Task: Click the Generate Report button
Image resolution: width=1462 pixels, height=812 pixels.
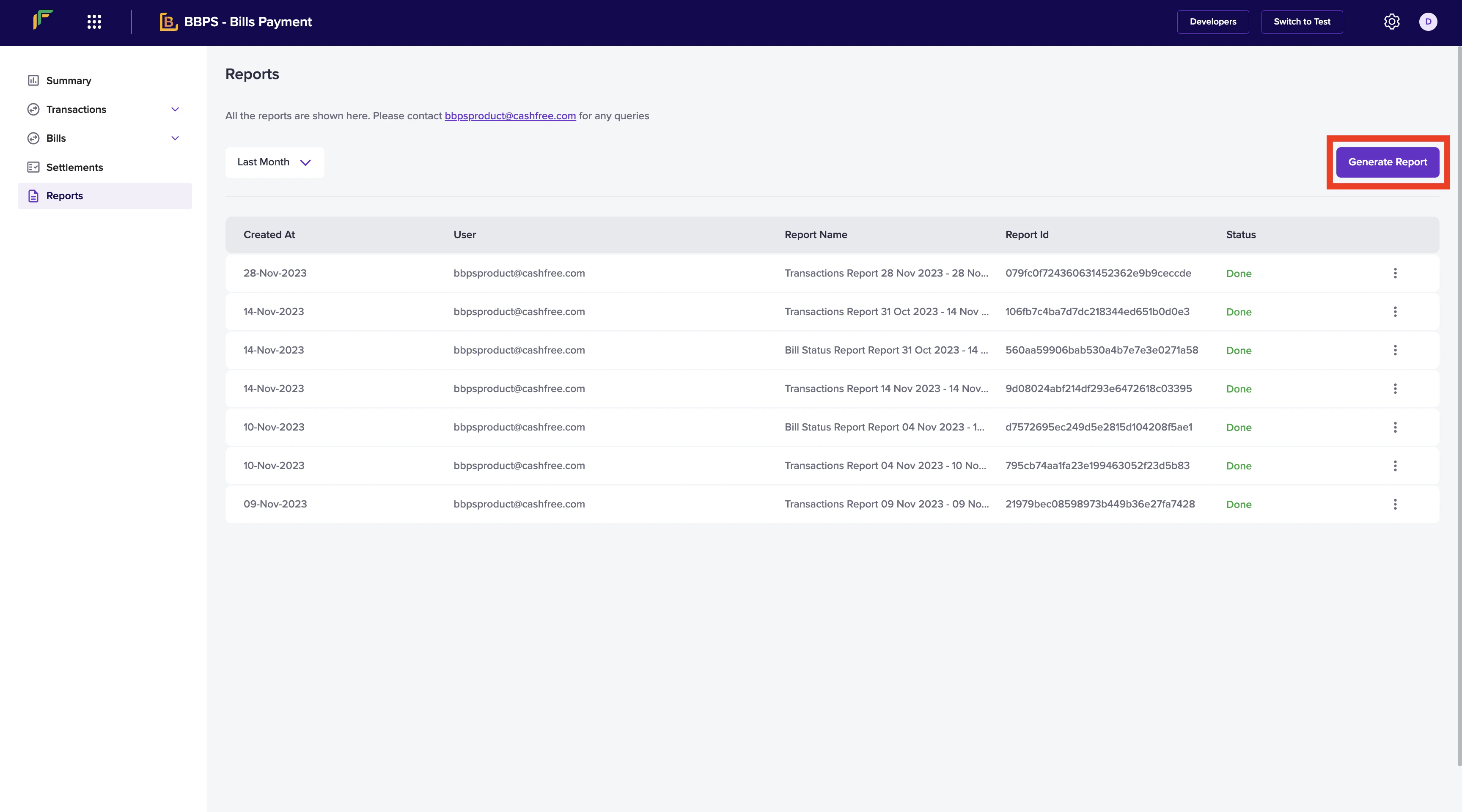Action: coord(1387,162)
